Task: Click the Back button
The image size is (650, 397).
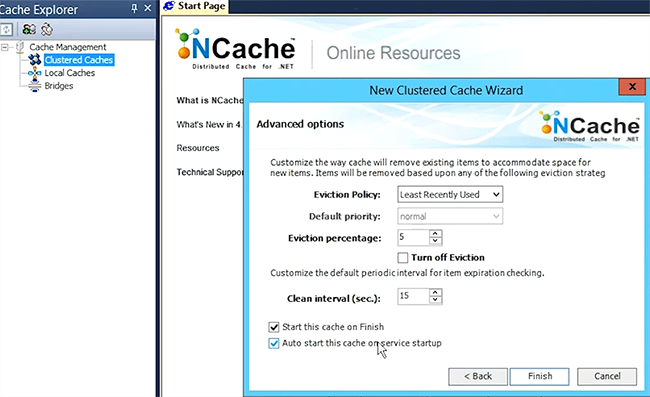Action: click(x=478, y=376)
